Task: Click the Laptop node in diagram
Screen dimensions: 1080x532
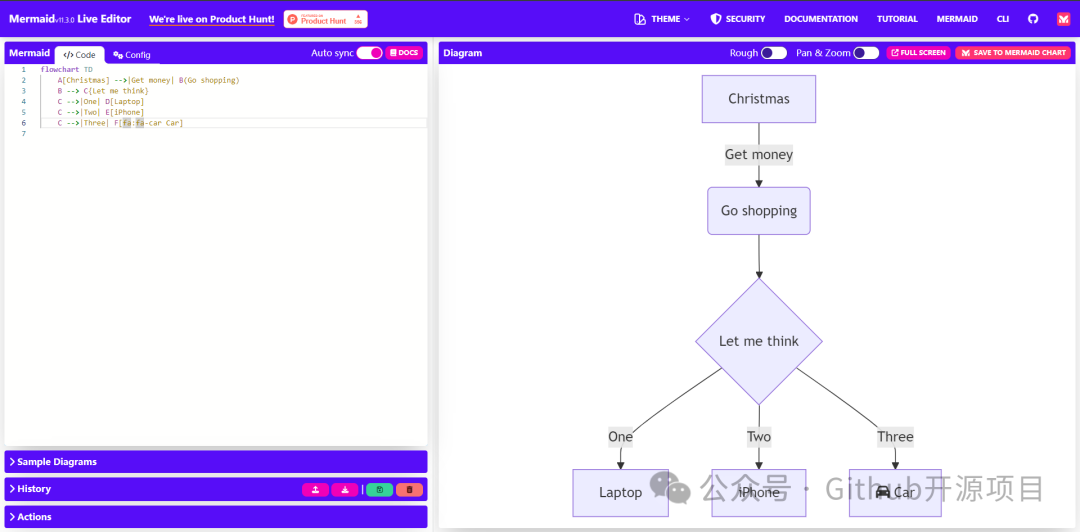Action: pos(620,493)
